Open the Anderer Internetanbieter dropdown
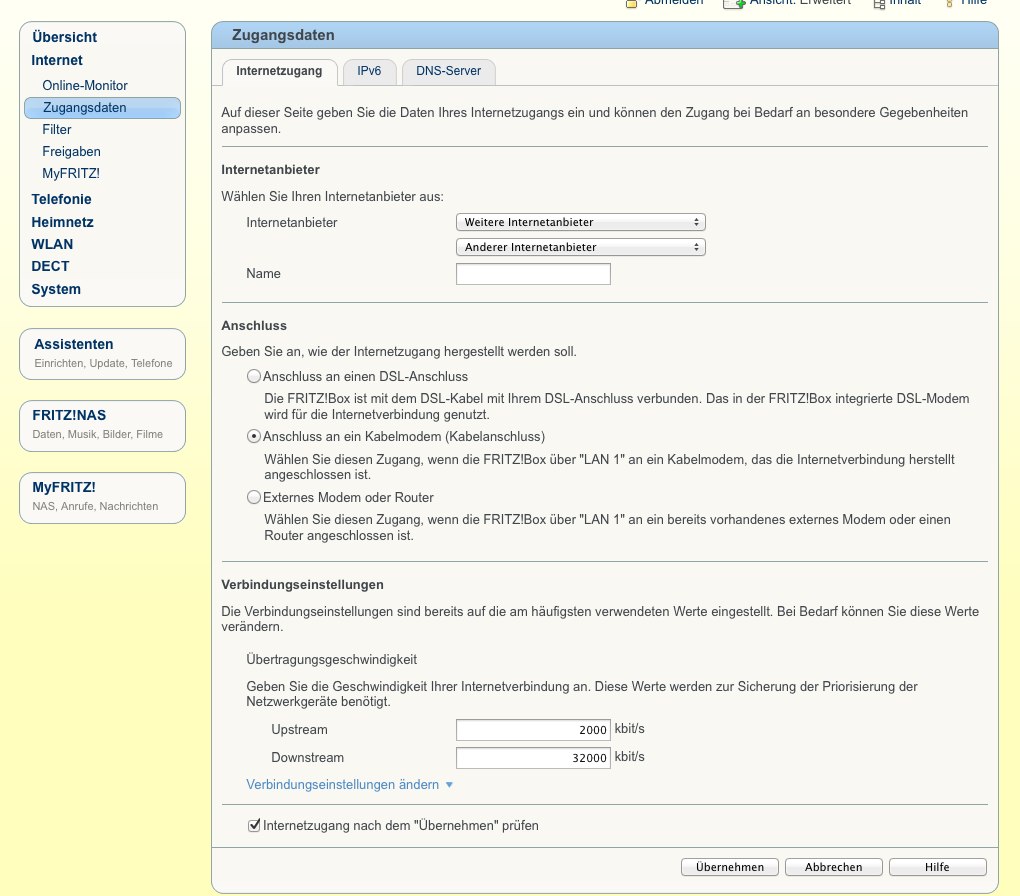The width and height of the screenshot is (1020, 896). (x=581, y=247)
